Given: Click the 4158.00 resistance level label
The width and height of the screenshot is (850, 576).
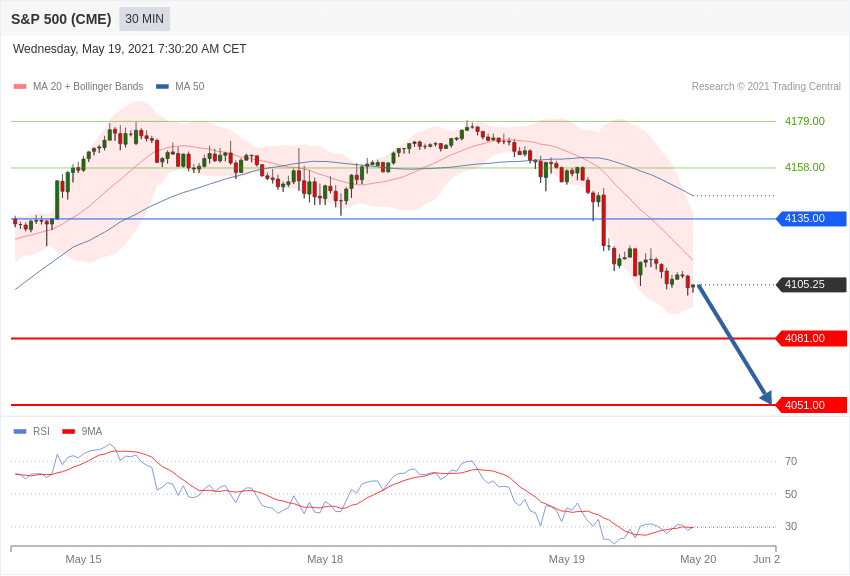Looking at the screenshot, I should click(804, 167).
